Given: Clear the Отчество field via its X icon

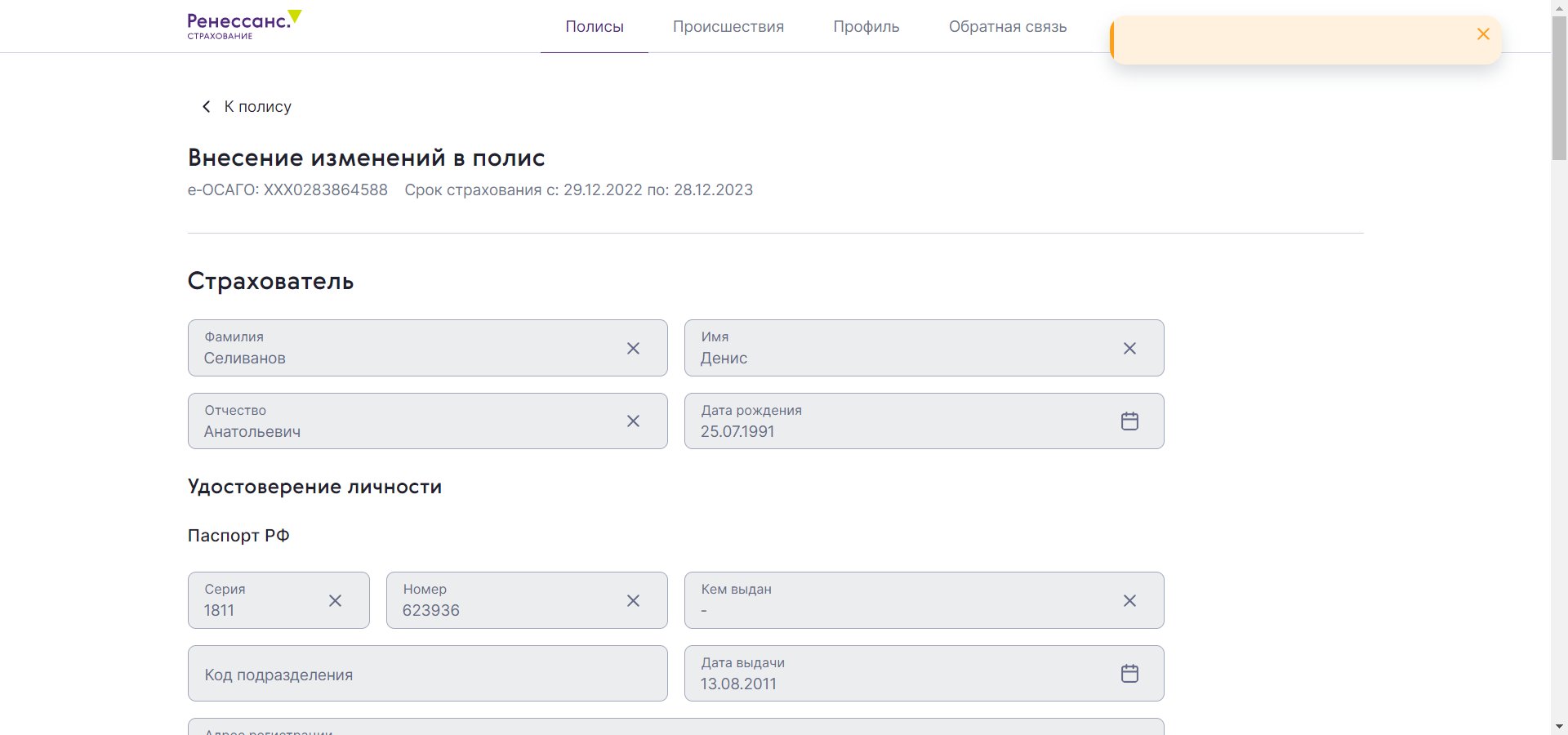Looking at the screenshot, I should (633, 421).
